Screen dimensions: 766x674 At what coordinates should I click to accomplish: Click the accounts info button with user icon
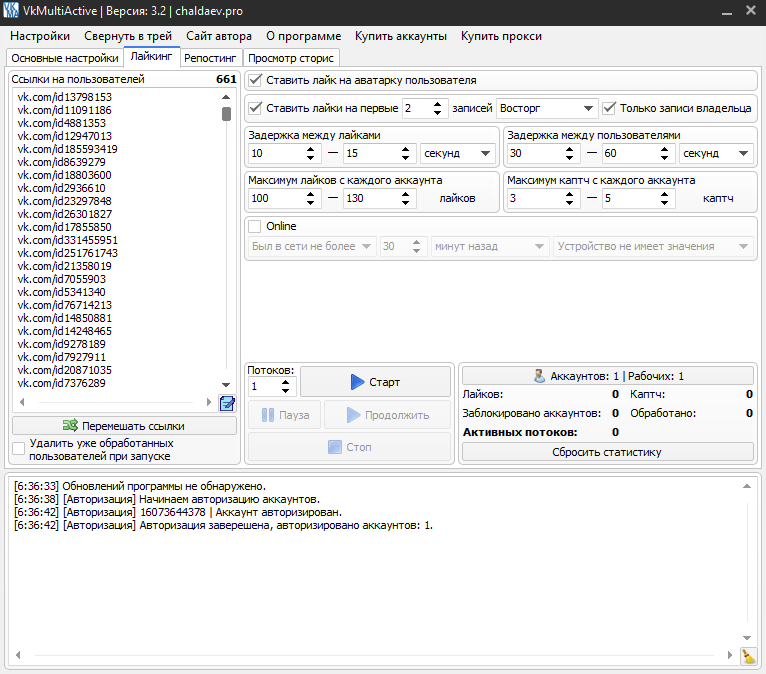(x=608, y=376)
